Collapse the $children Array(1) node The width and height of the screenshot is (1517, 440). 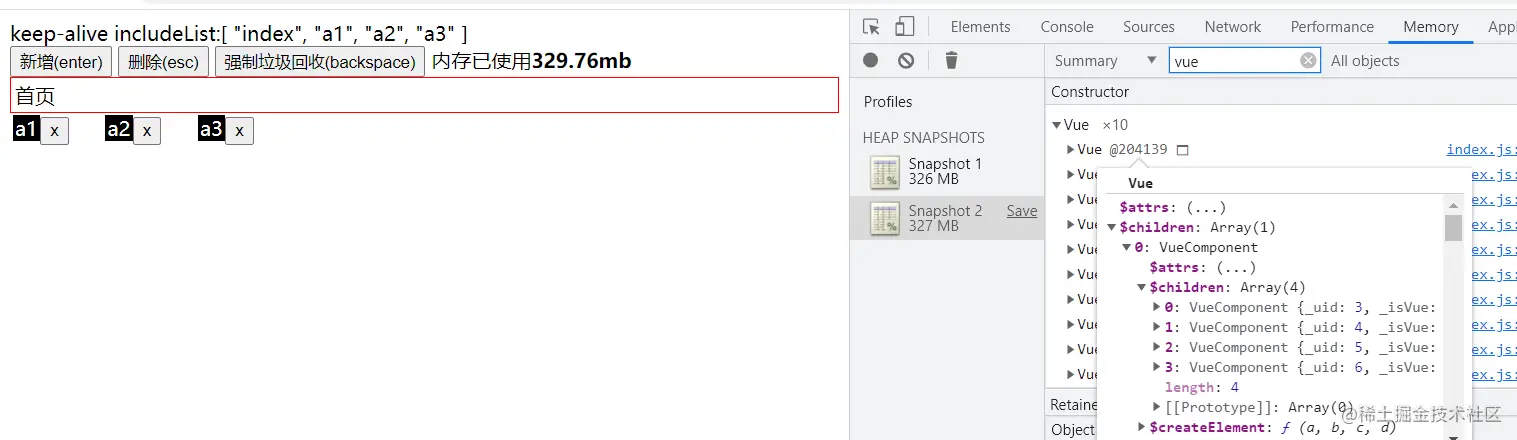point(1111,227)
